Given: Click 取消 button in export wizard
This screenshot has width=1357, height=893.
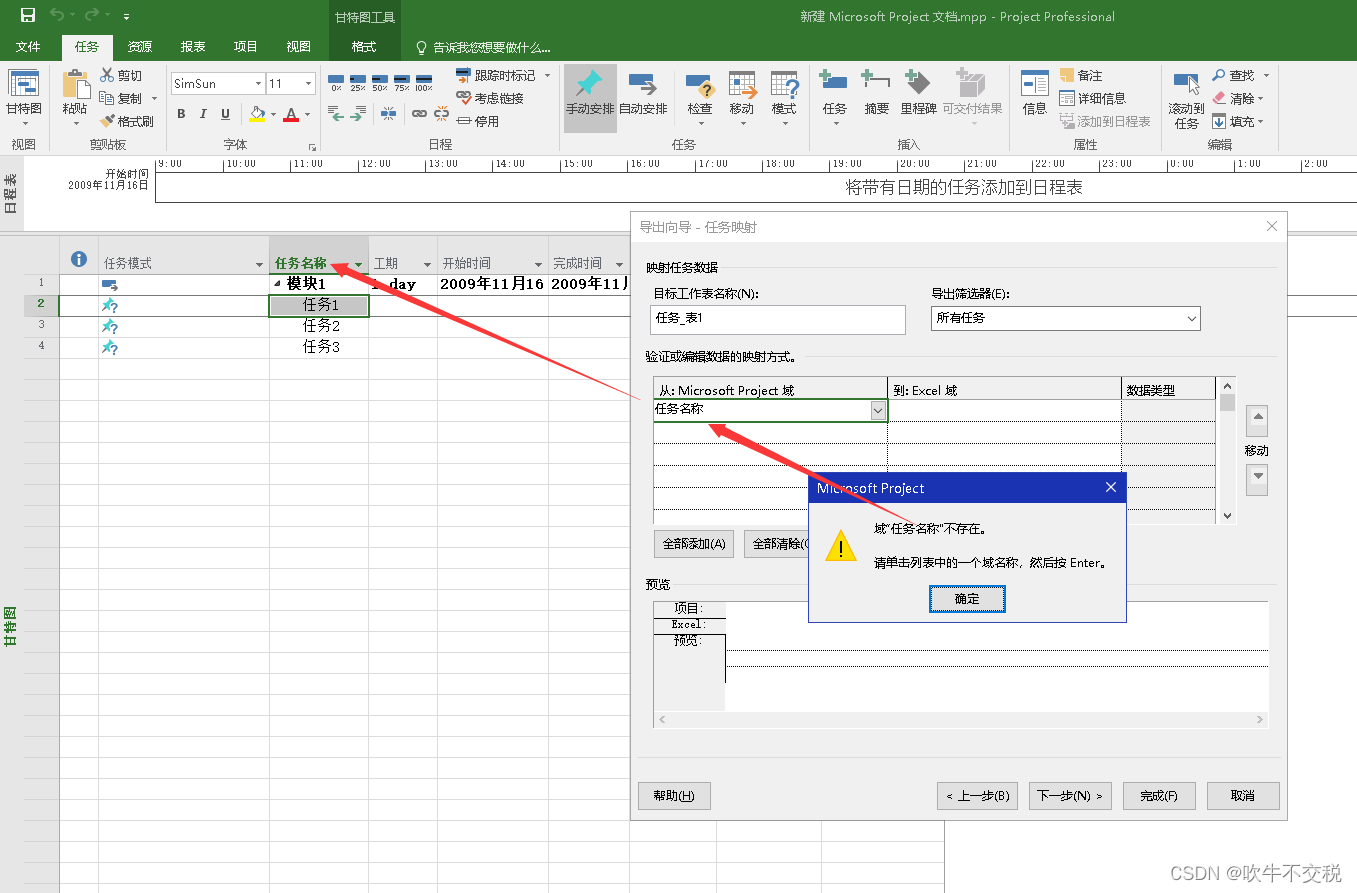Looking at the screenshot, I should [1243, 796].
